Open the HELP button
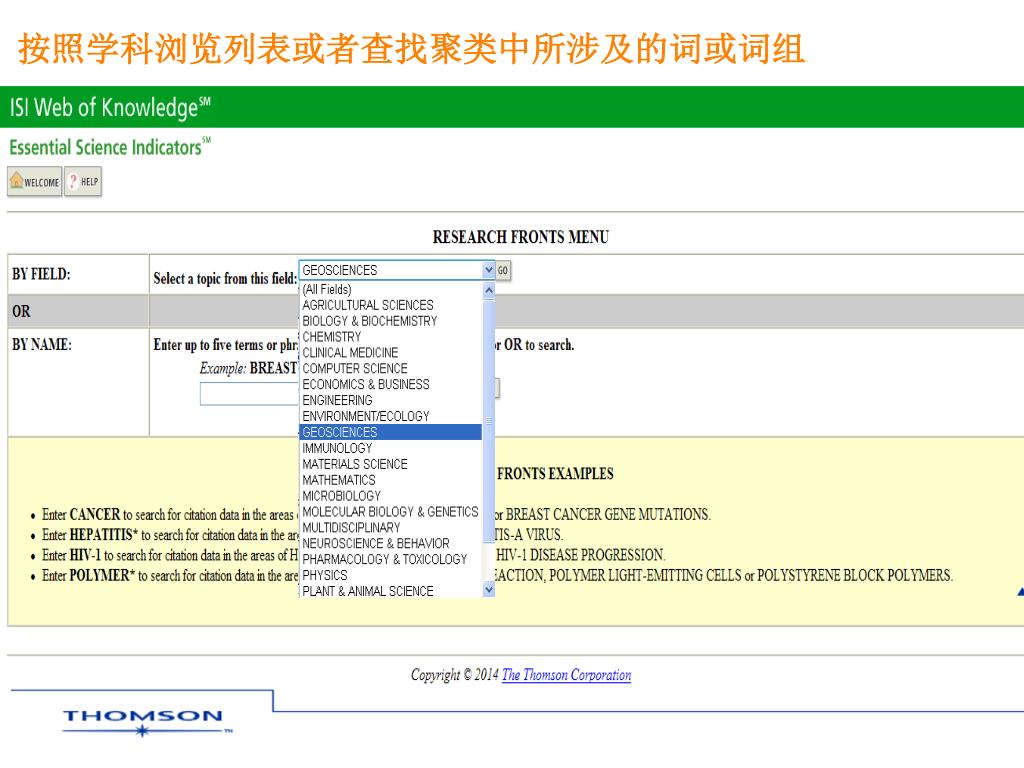 point(83,182)
